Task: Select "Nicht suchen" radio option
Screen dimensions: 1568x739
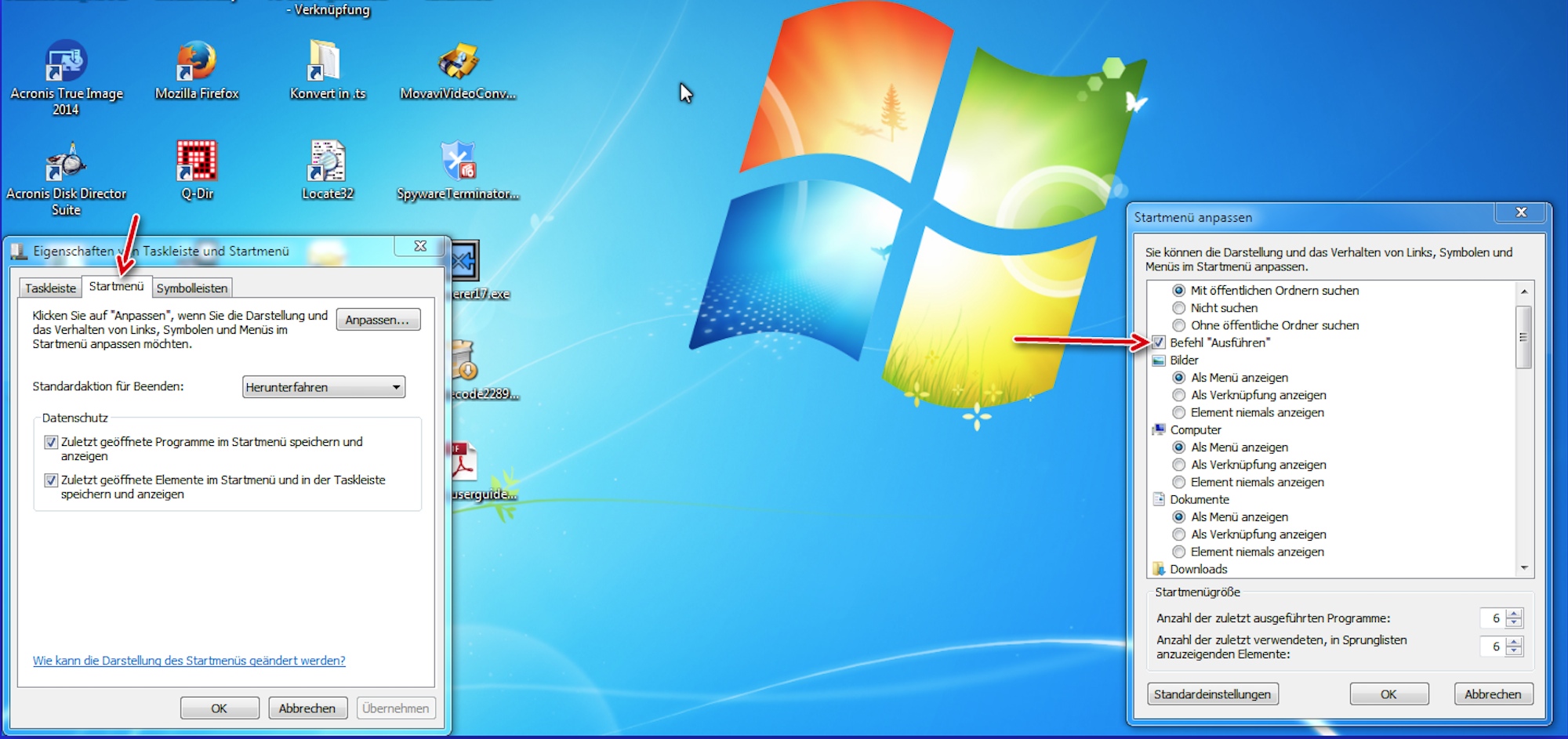Action: coord(1178,308)
